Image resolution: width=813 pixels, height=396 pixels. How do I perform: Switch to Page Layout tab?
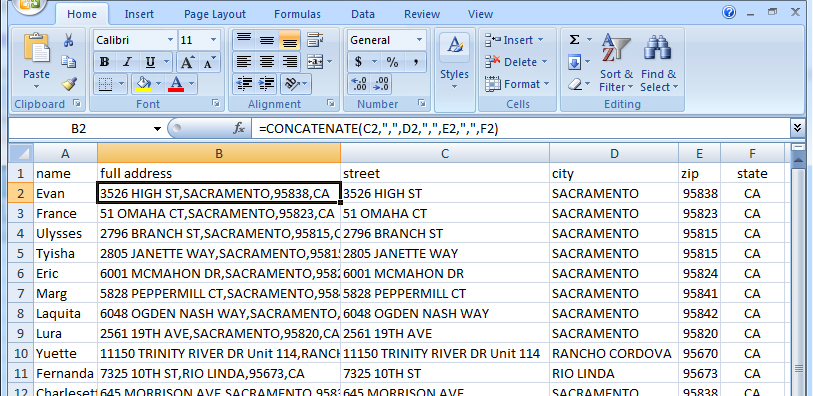point(215,15)
